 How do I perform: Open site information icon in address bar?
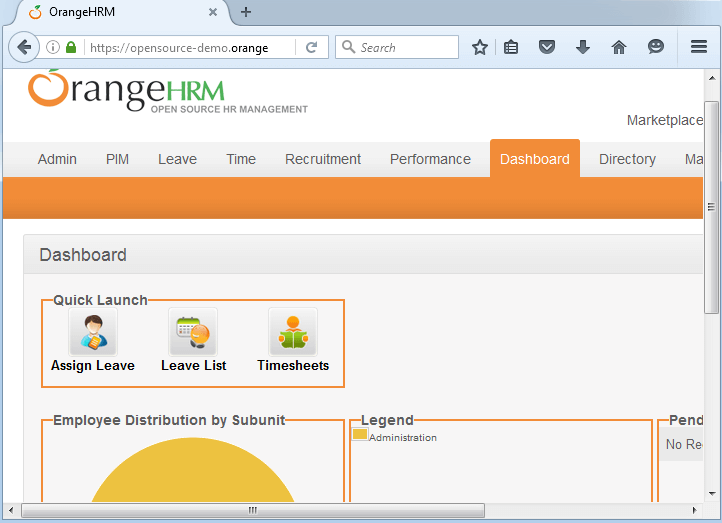point(53,47)
